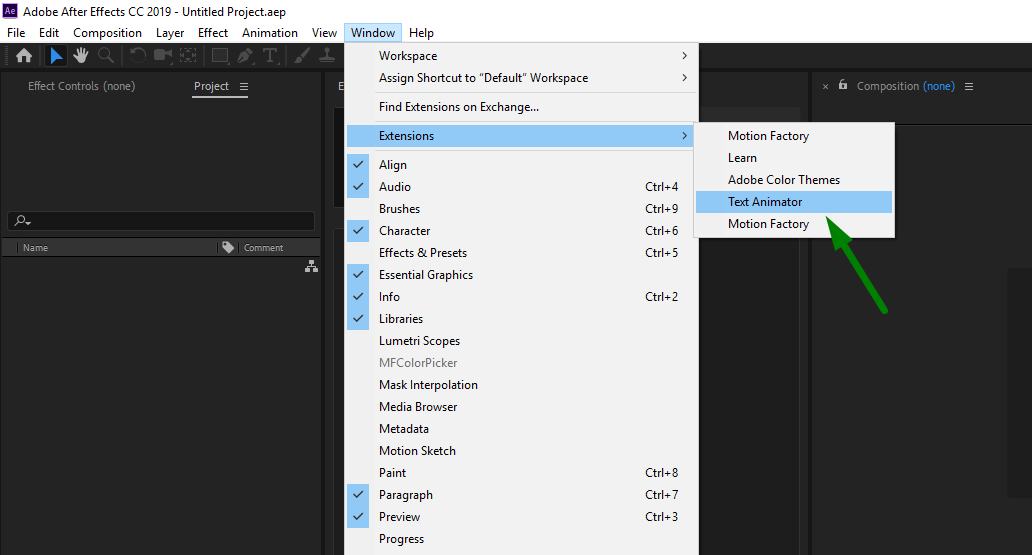Toggle the Libraries panel checkmark
Viewport: 1032px width, 555px height.
(x=358, y=319)
